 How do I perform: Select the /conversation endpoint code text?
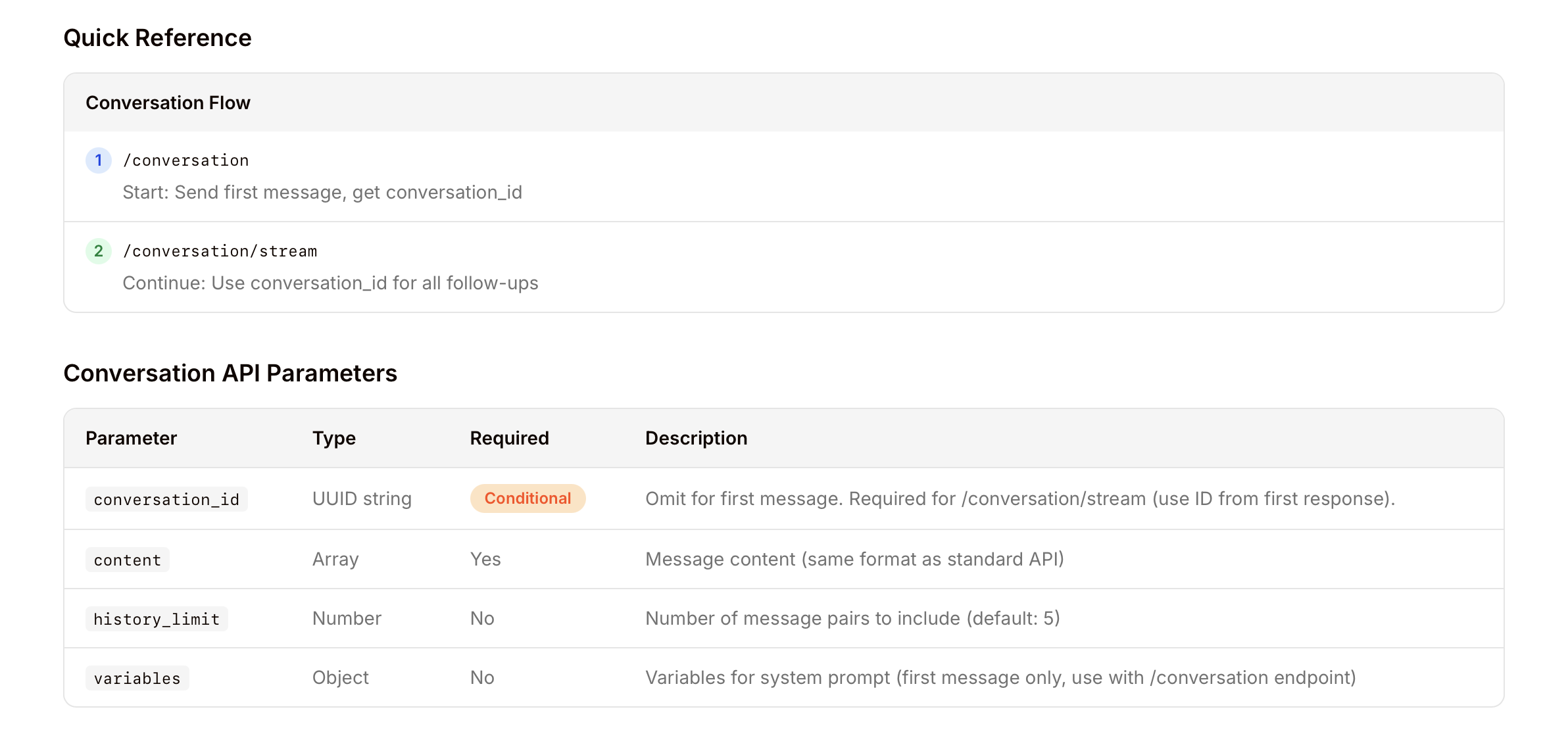point(186,160)
